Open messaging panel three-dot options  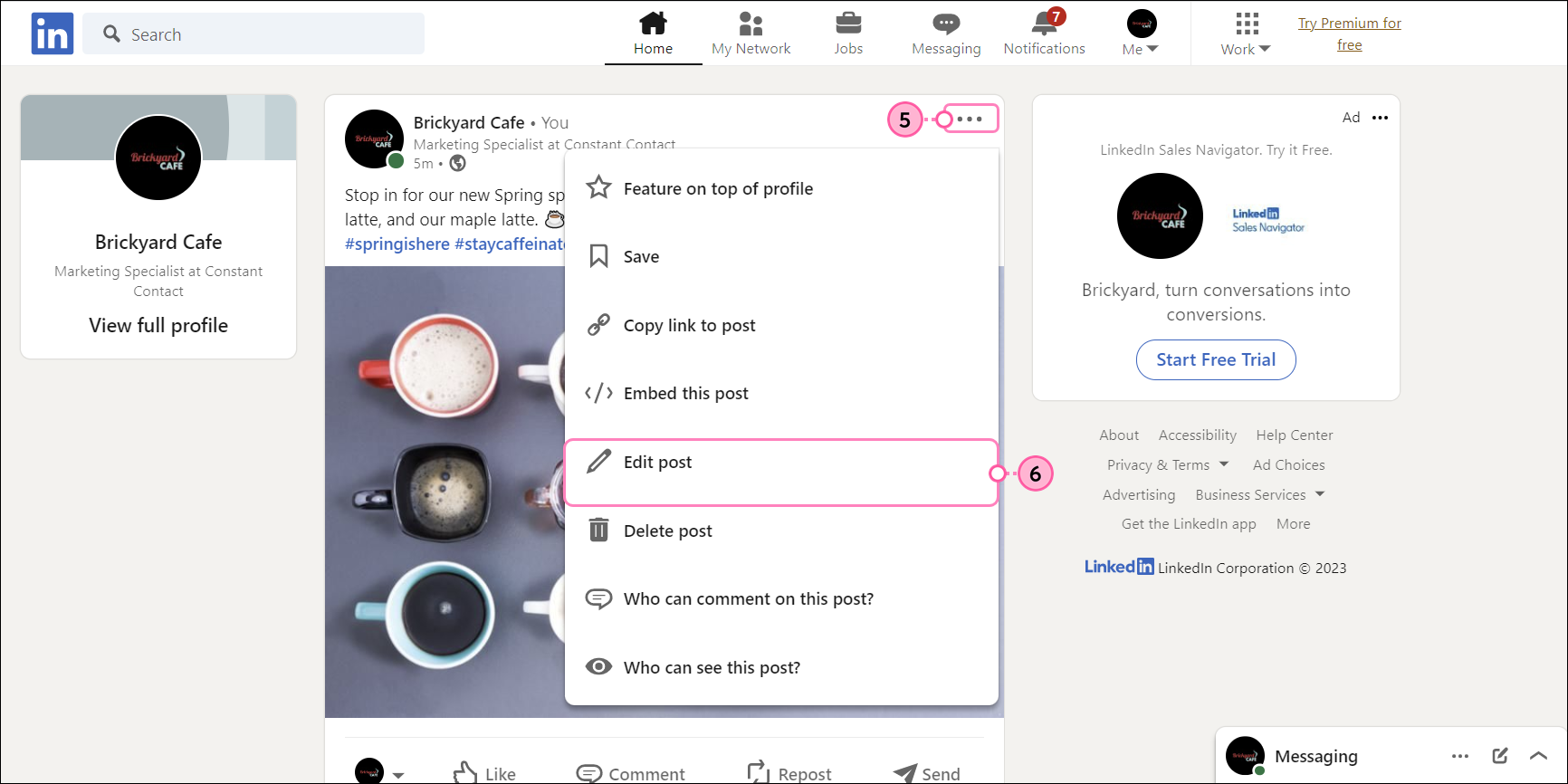click(1460, 756)
